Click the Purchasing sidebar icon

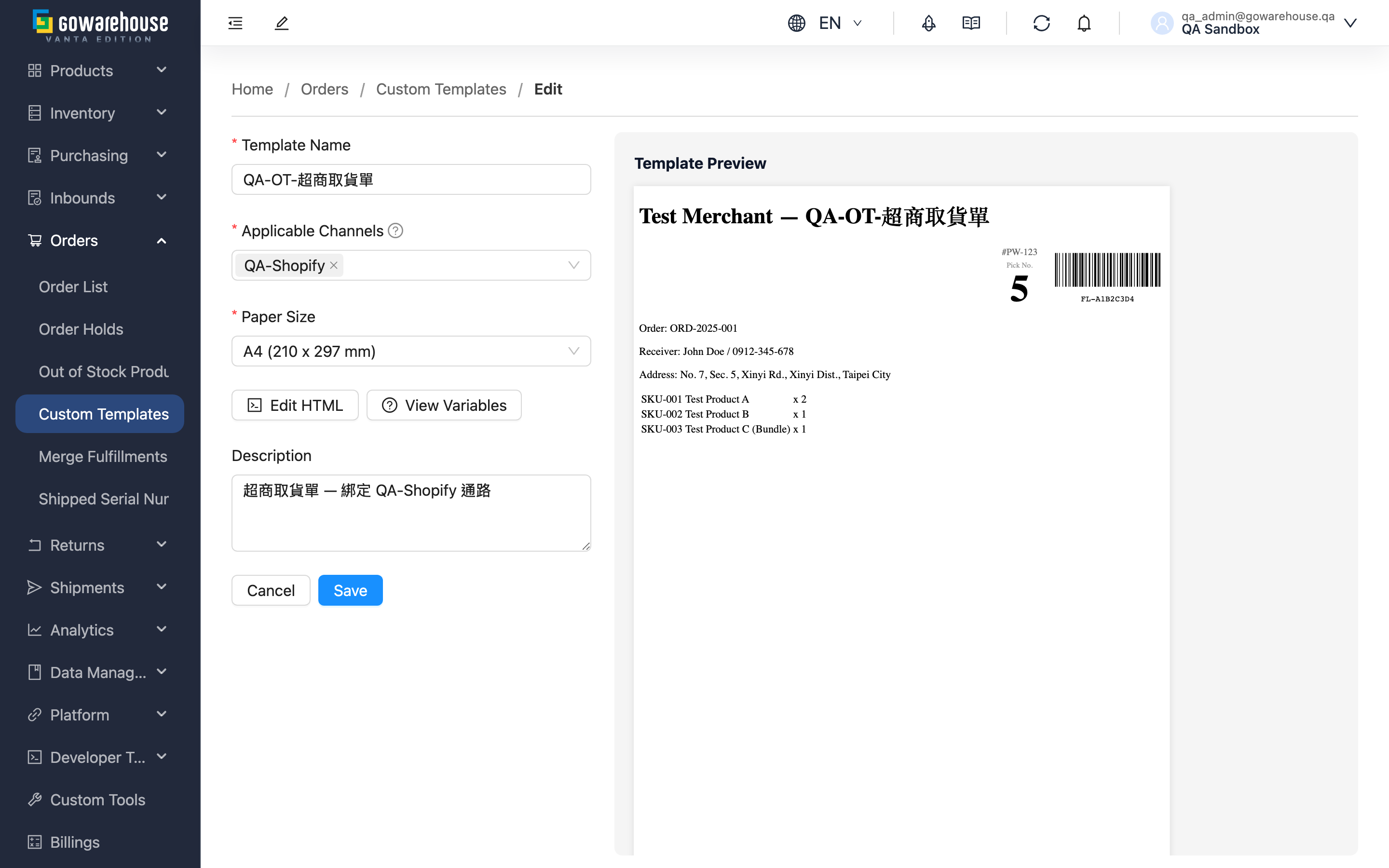pos(34,155)
